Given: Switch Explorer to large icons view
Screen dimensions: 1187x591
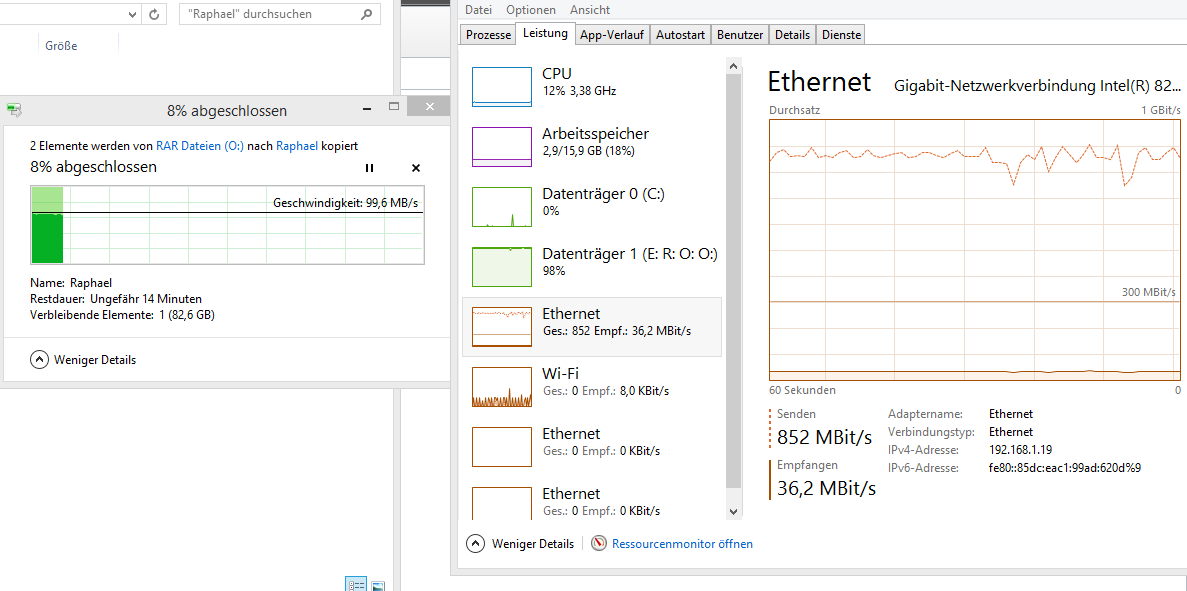Looking at the screenshot, I should coord(379,584).
